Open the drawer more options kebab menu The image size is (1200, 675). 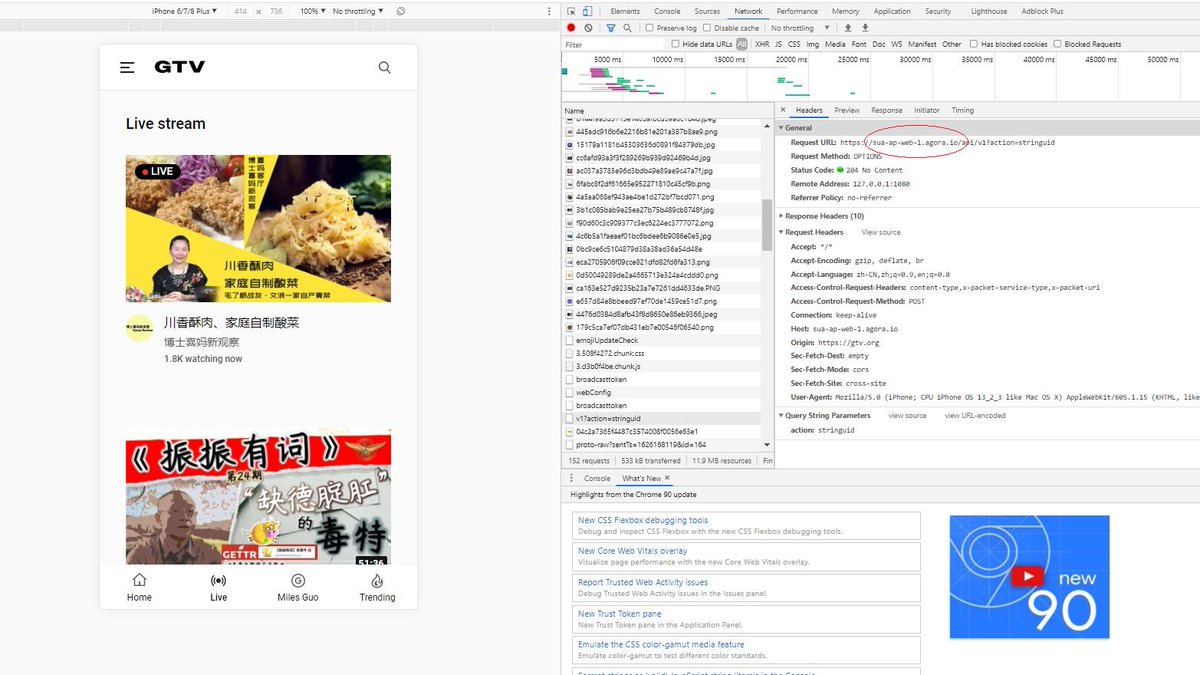point(572,478)
